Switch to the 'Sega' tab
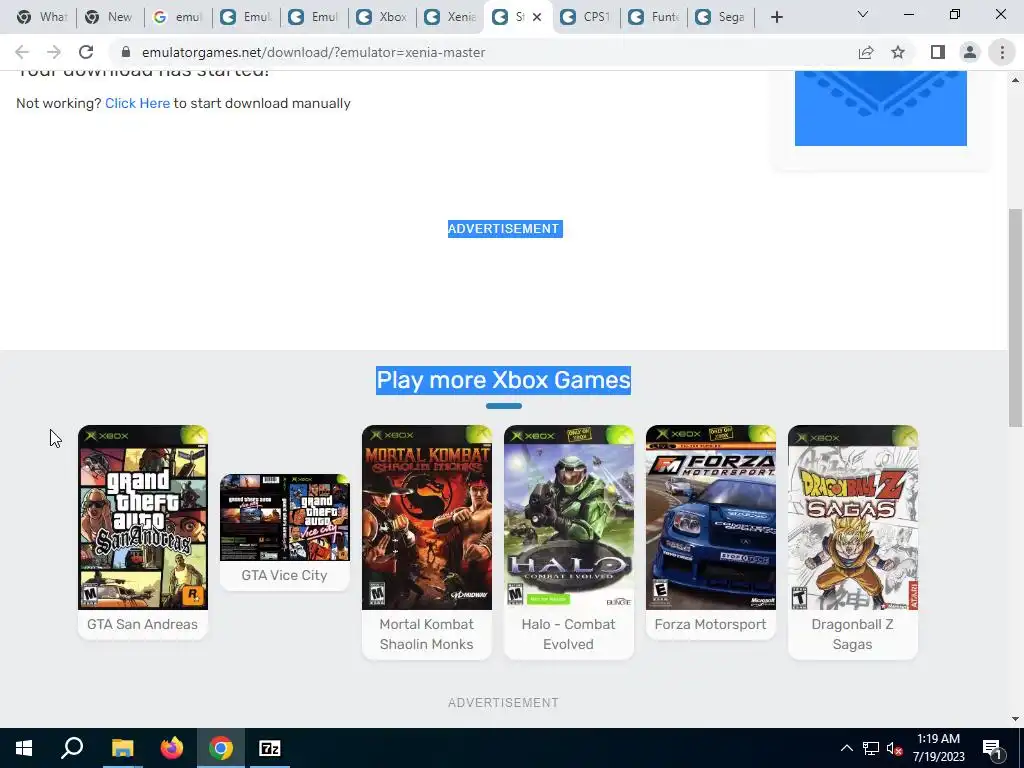This screenshot has width=1024, height=768. pos(720,17)
